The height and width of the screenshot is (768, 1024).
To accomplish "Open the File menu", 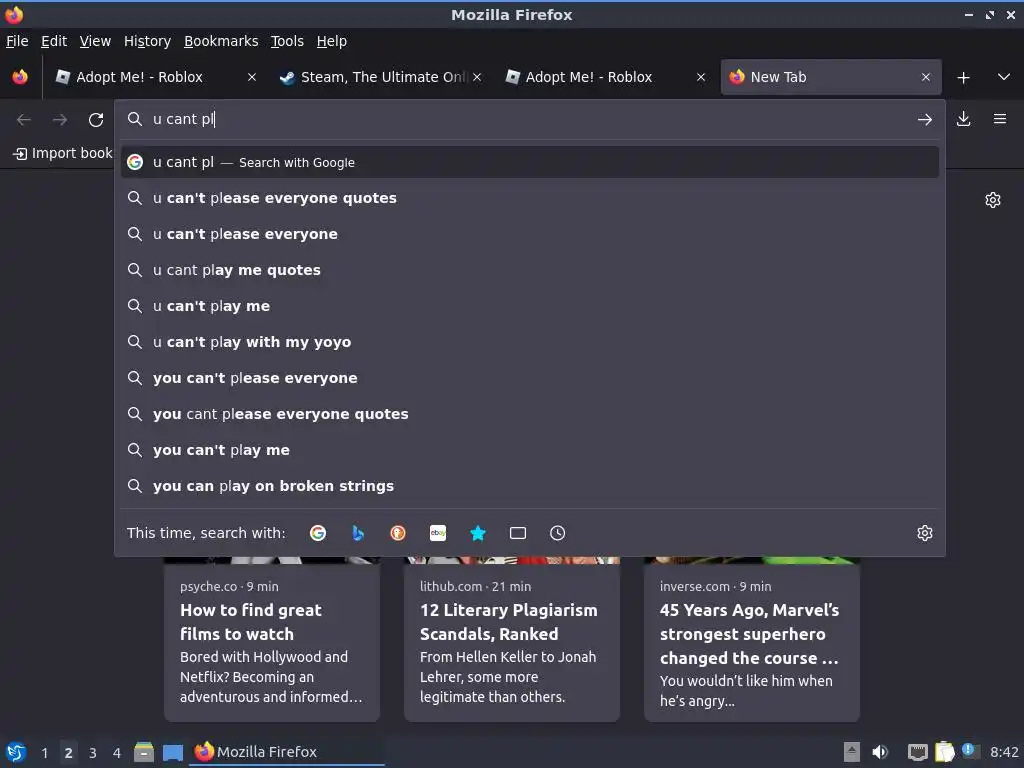I will [x=17, y=41].
